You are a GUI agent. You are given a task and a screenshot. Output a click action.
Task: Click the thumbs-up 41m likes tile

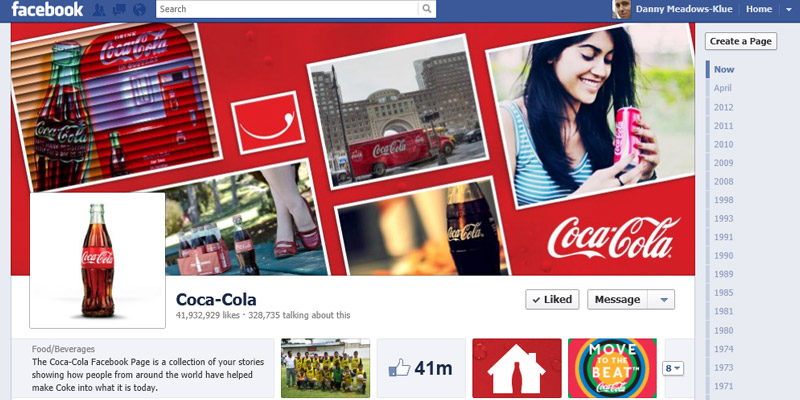click(x=421, y=368)
